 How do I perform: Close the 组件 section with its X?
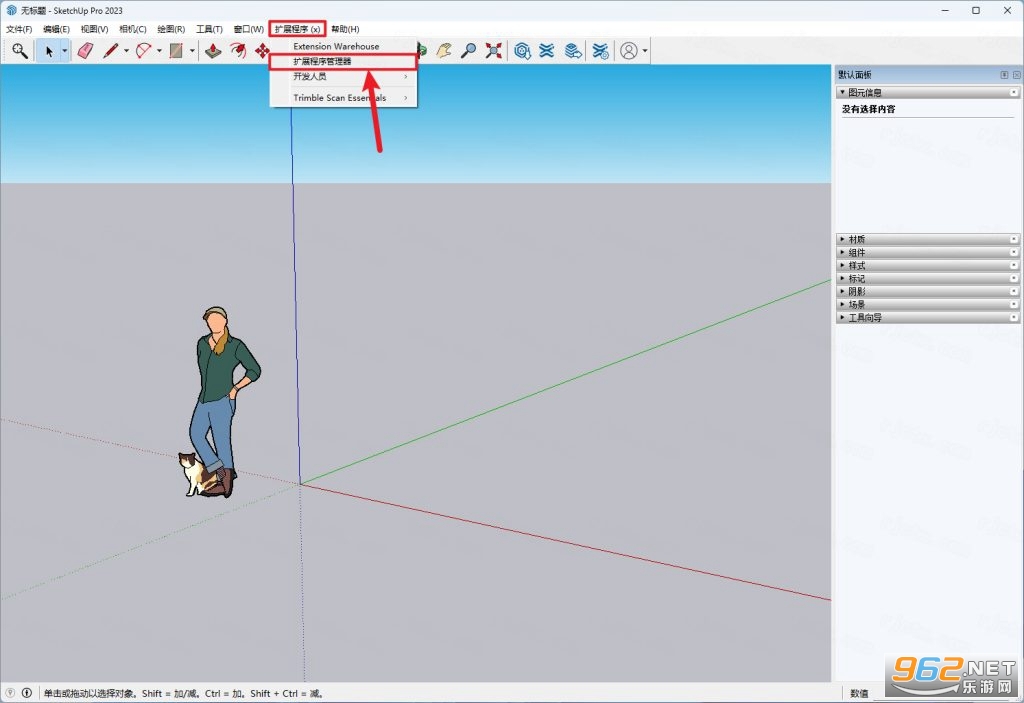click(x=1014, y=252)
